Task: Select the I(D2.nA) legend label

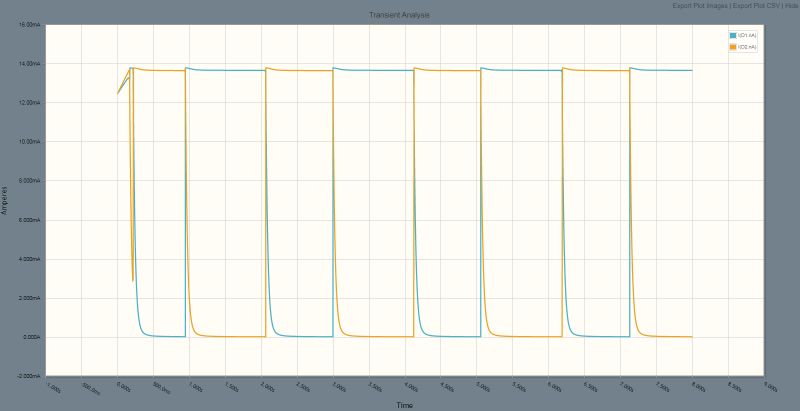Action: coord(747,47)
